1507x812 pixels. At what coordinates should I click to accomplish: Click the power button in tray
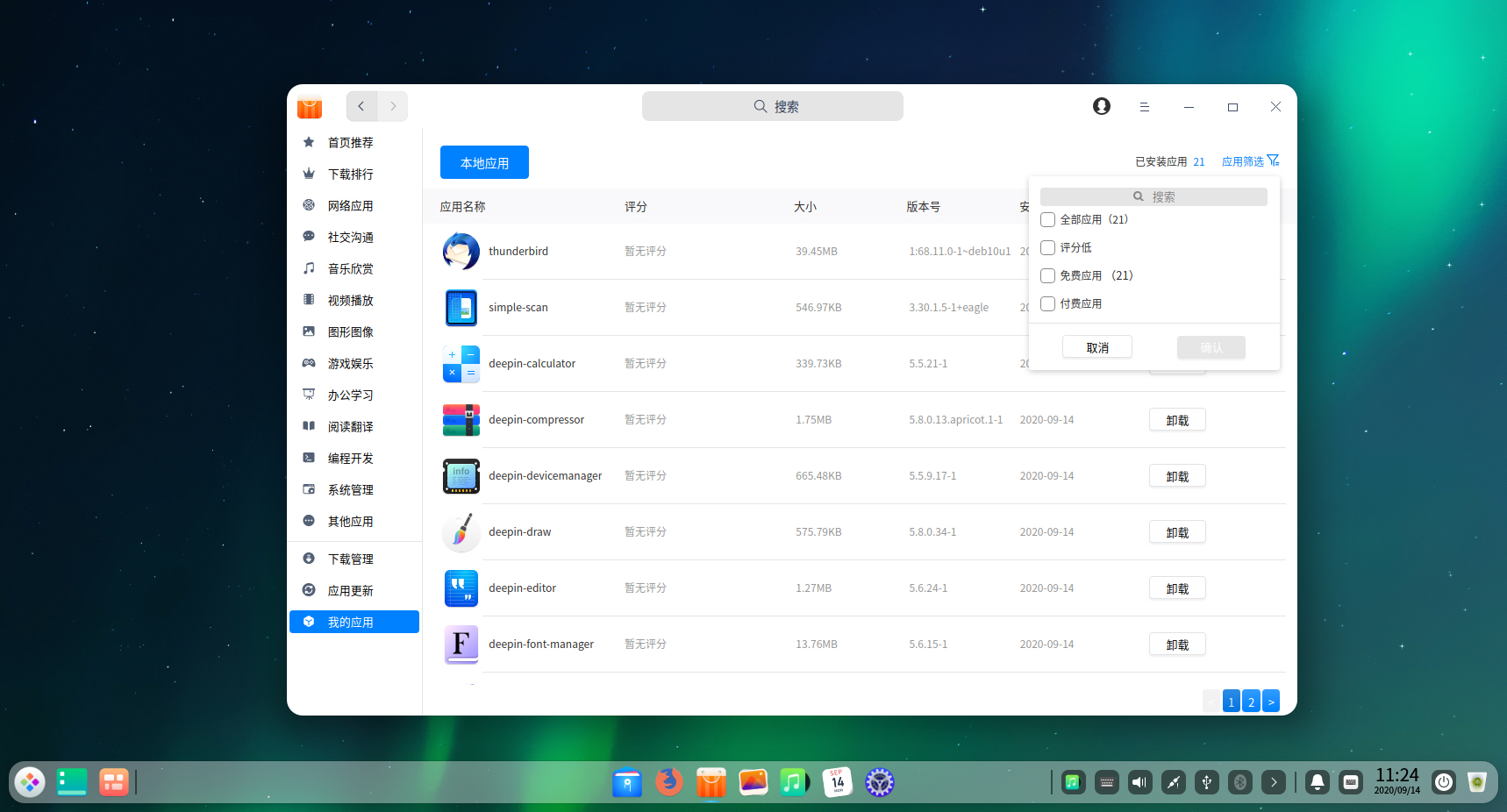coord(1444,782)
